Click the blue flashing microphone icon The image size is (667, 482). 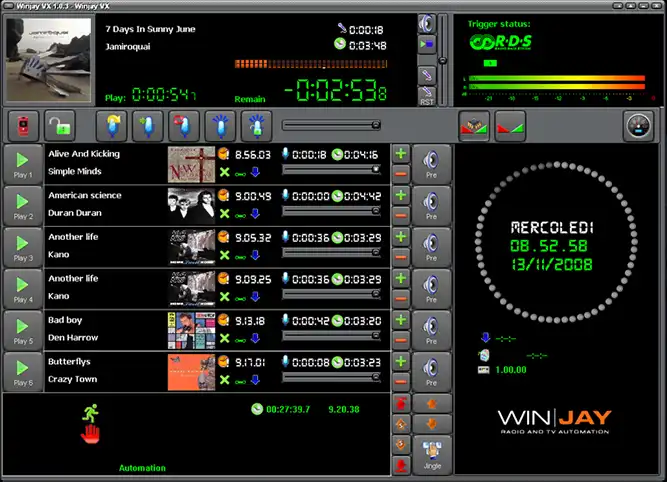click(220, 125)
